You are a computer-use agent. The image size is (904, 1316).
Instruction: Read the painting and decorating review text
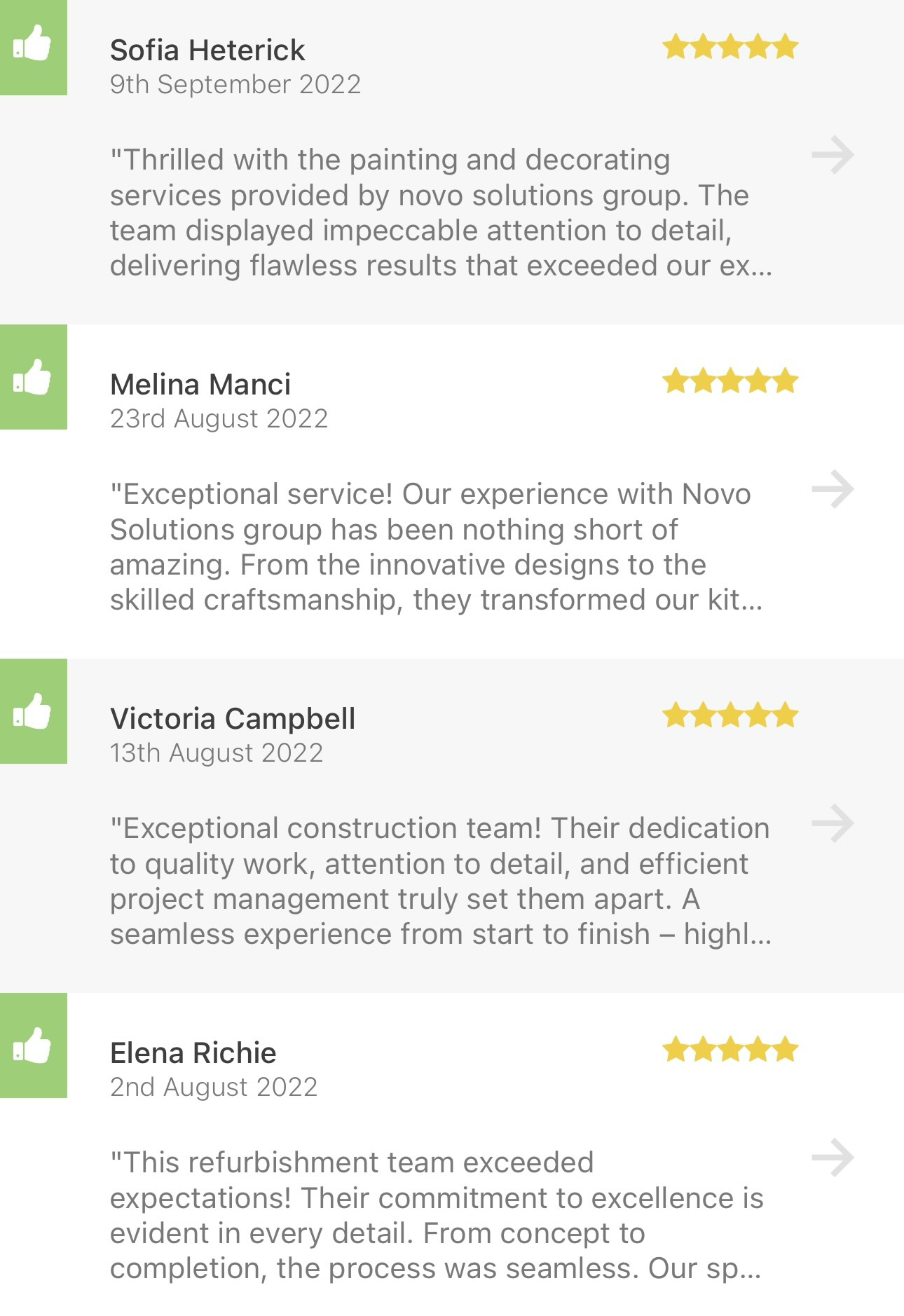pyautogui.click(x=441, y=212)
